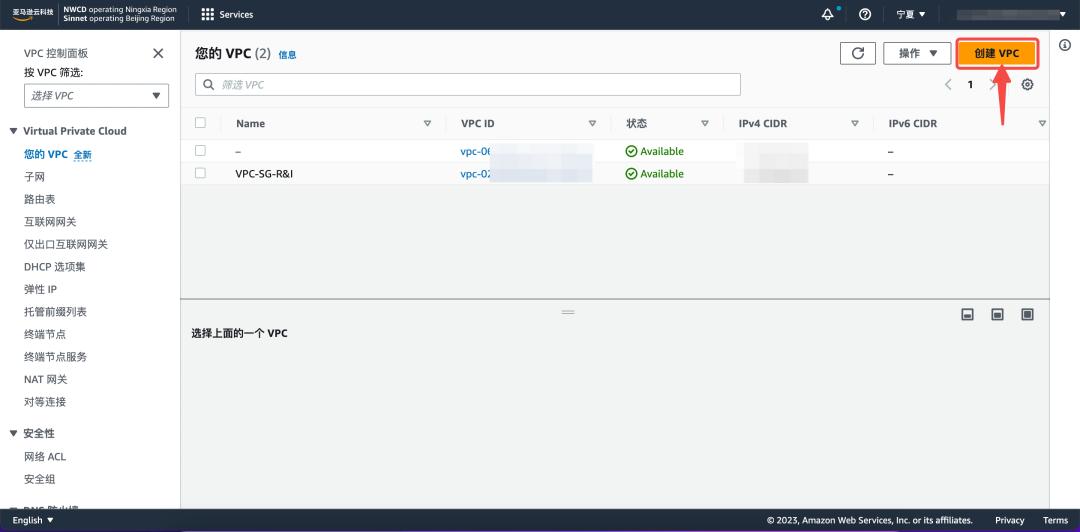Image resolution: width=1080 pixels, height=532 pixels.
Task: Collapse the Virtual Private Cloud section
Action: 14,131
